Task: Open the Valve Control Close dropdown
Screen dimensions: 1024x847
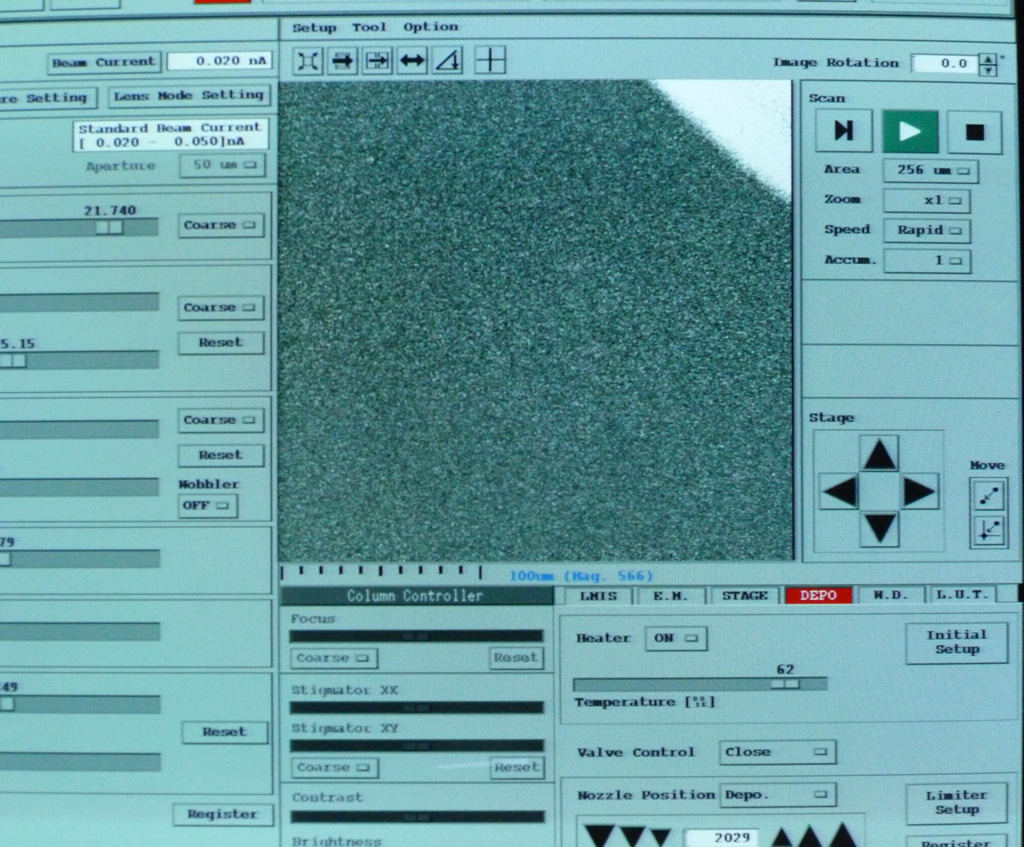Action: coord(777,752)
